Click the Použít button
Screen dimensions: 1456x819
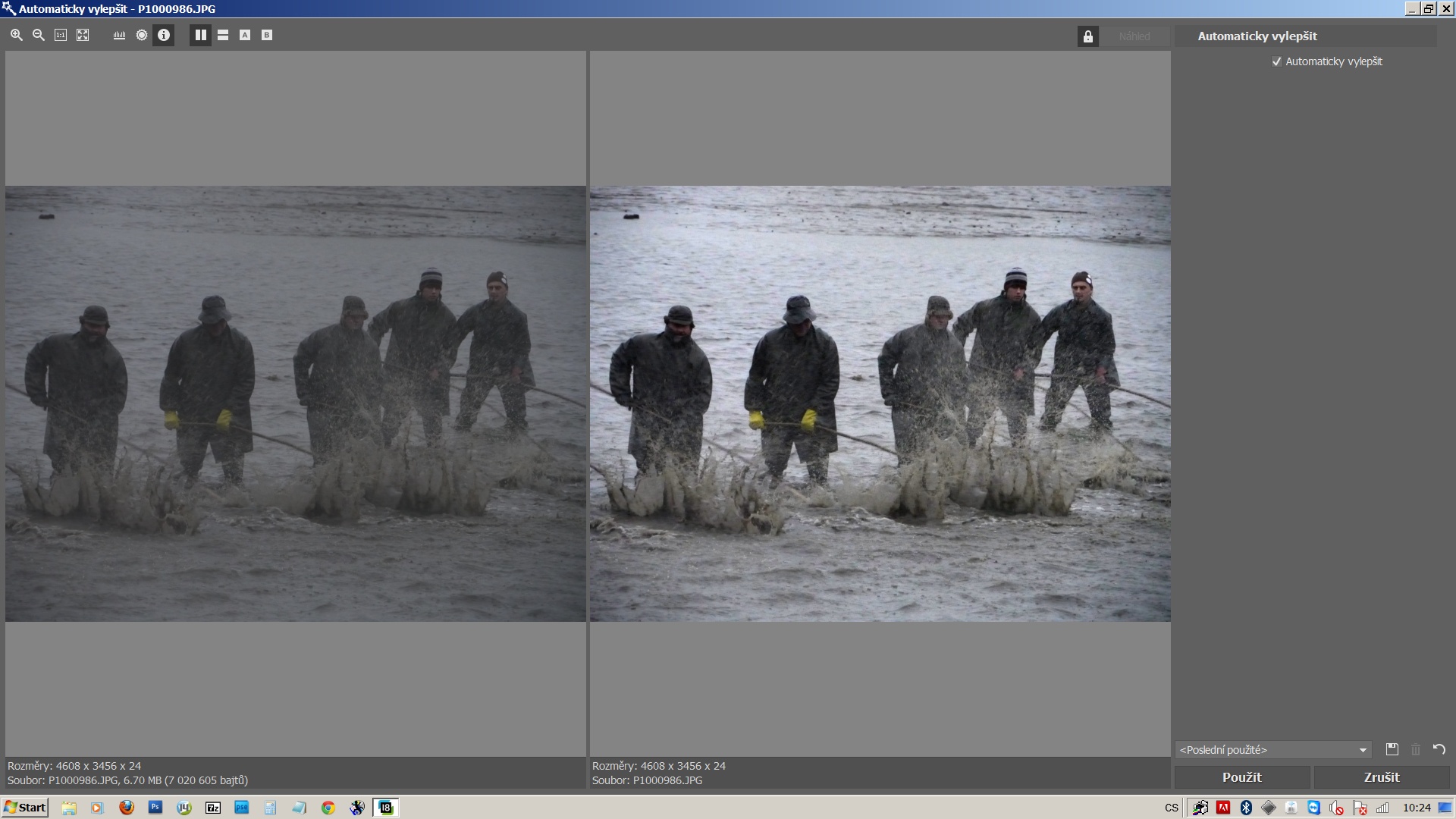[1241, 777]
